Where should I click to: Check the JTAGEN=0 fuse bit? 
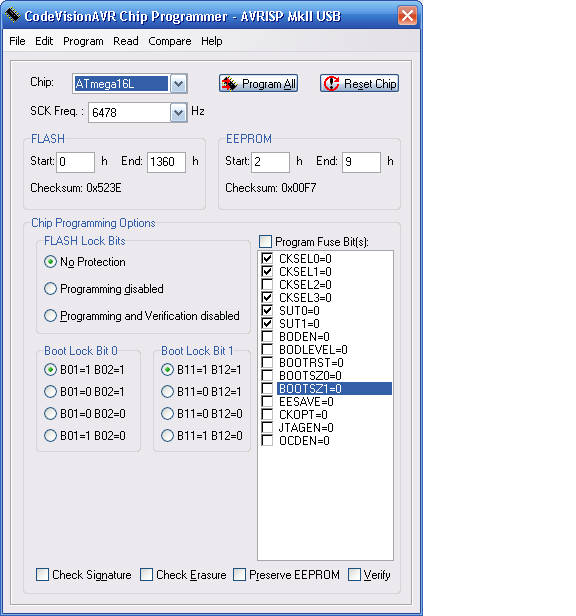pos(267,427)
